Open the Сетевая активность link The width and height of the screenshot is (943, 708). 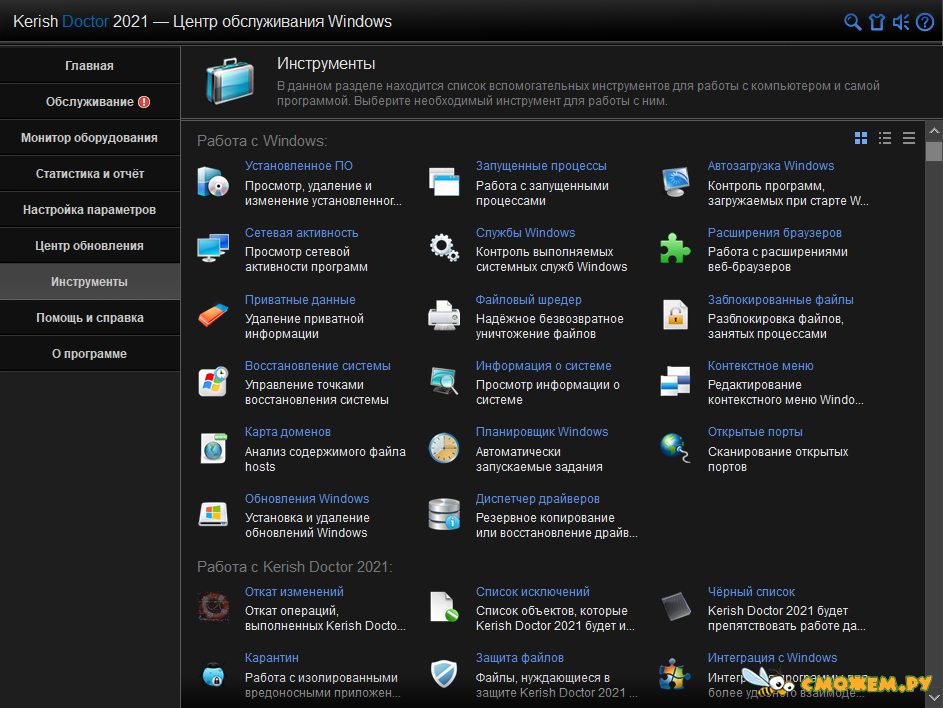tap(301, 233)
